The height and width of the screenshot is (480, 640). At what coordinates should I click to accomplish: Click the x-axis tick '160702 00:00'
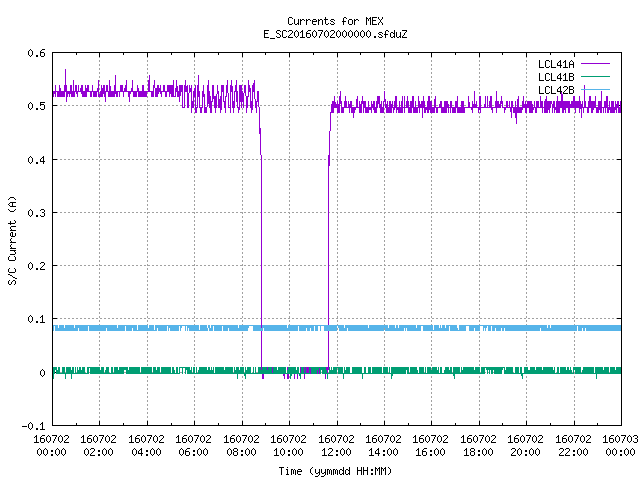click(x=51, y=446)
